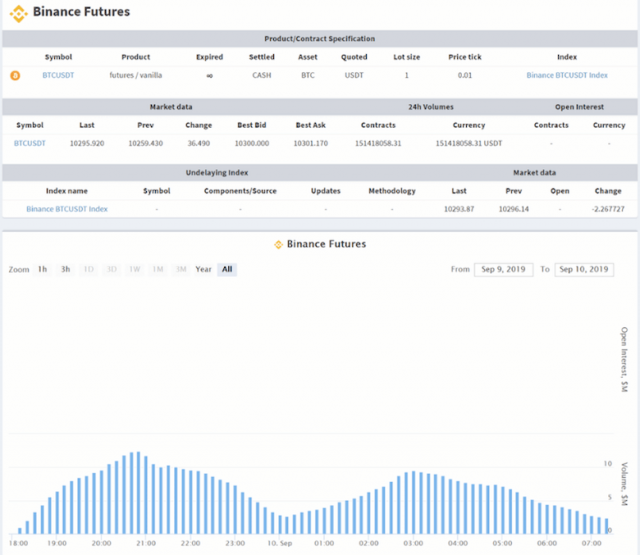Click the Currency volume 151418058.31 USDT
Viewport: 640px width, 555px height.
tap(469, 143)
